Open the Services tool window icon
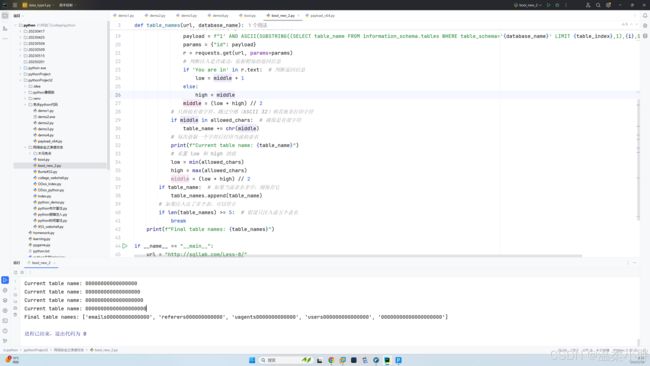The width and height of the screenshot is (650, 366). (5, 310)
